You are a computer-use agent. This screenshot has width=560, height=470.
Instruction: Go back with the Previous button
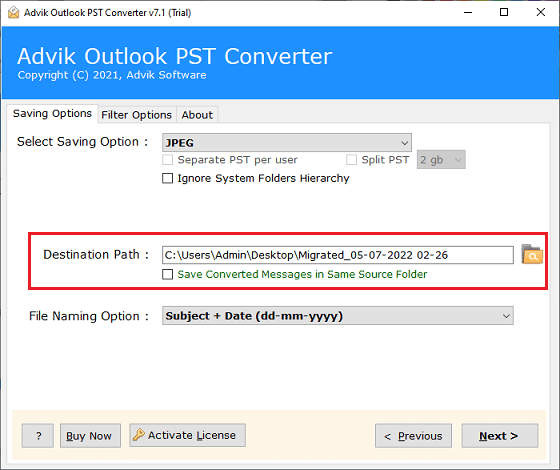pyautogui.click(x=413, y=435)
